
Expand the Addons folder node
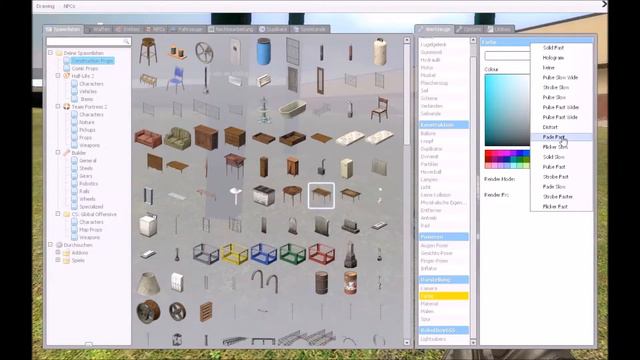click(58, 253)
